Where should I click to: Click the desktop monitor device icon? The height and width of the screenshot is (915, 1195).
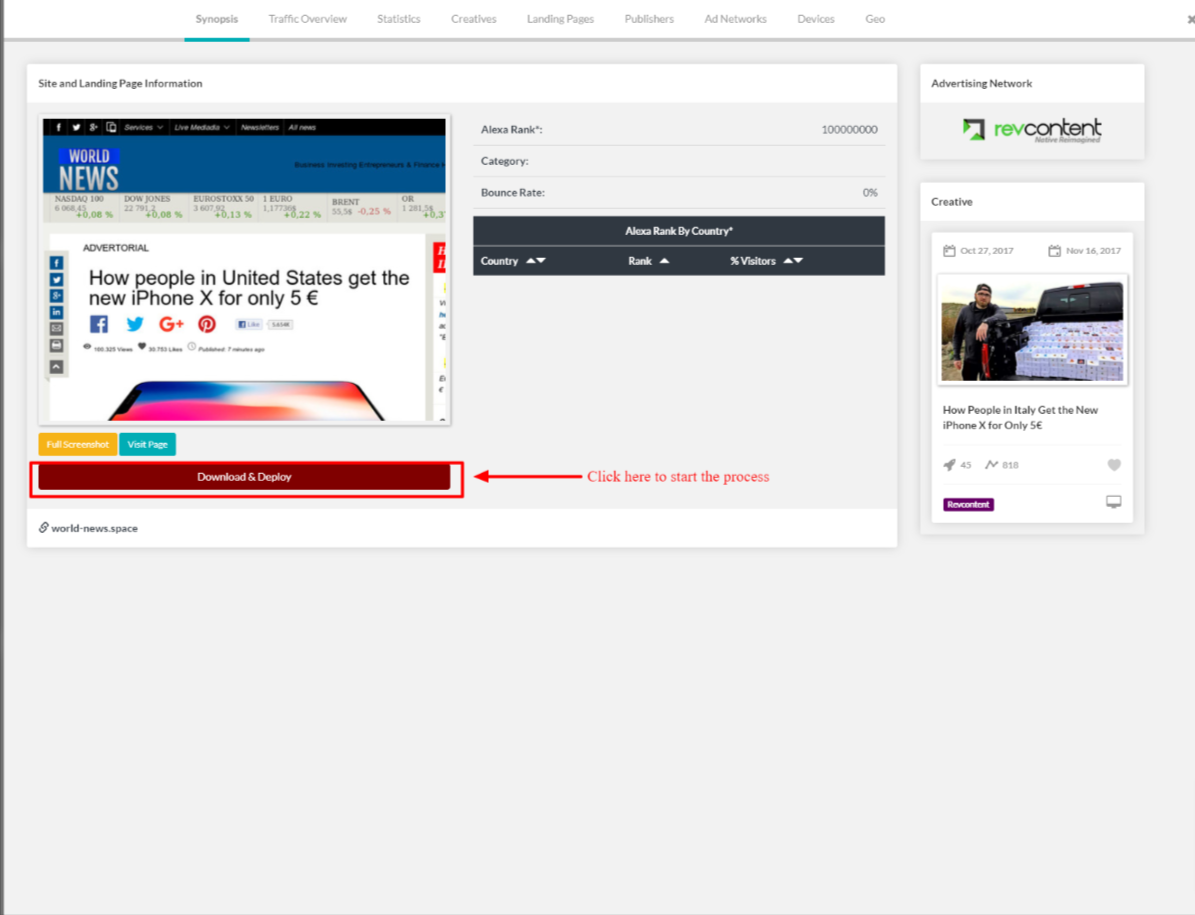click(x=1113, y=501)
